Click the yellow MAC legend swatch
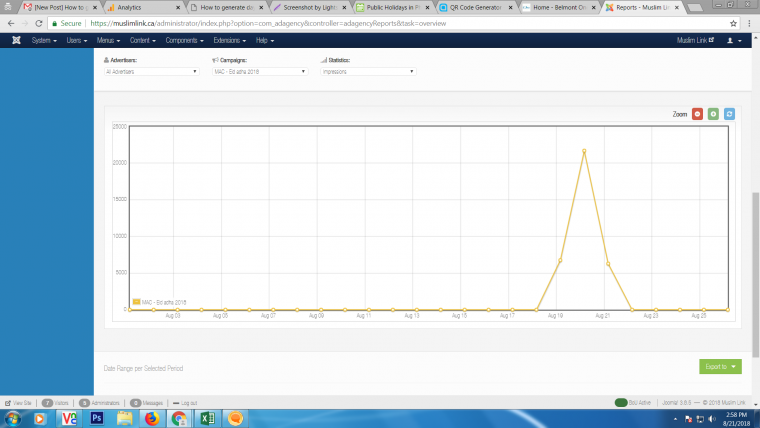Screen dimensions: 760x428 pyautogui.click(x=136, y=302)
